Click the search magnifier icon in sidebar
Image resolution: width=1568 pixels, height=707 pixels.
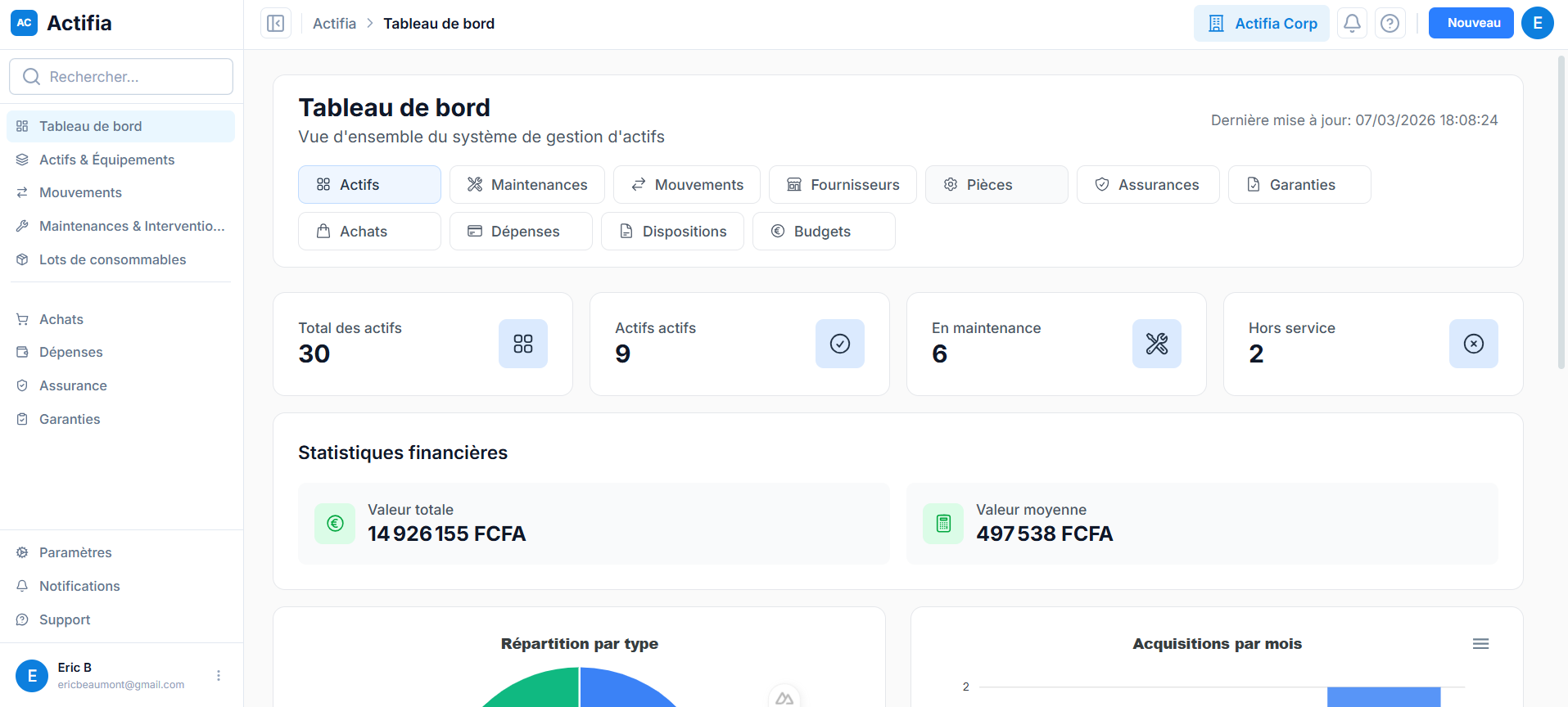pyautogui.click(x=31, y=76)
